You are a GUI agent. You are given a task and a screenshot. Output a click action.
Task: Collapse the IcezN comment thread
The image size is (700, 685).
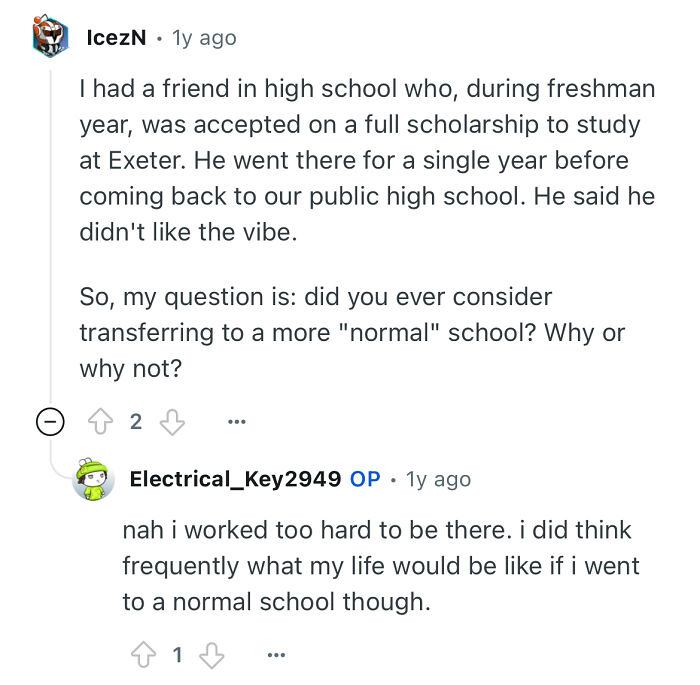pyautogui.click(x=47, y=422)
